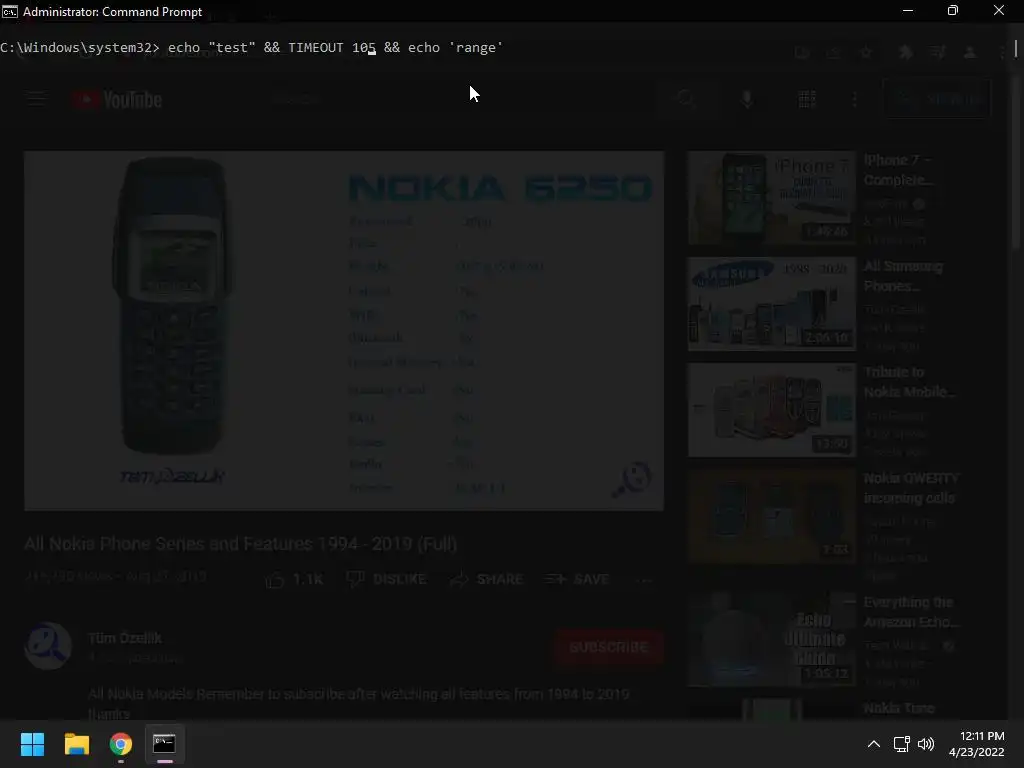1024x768 pixels.
Task: Open network status in the system tray
Action: pos(902,744)
